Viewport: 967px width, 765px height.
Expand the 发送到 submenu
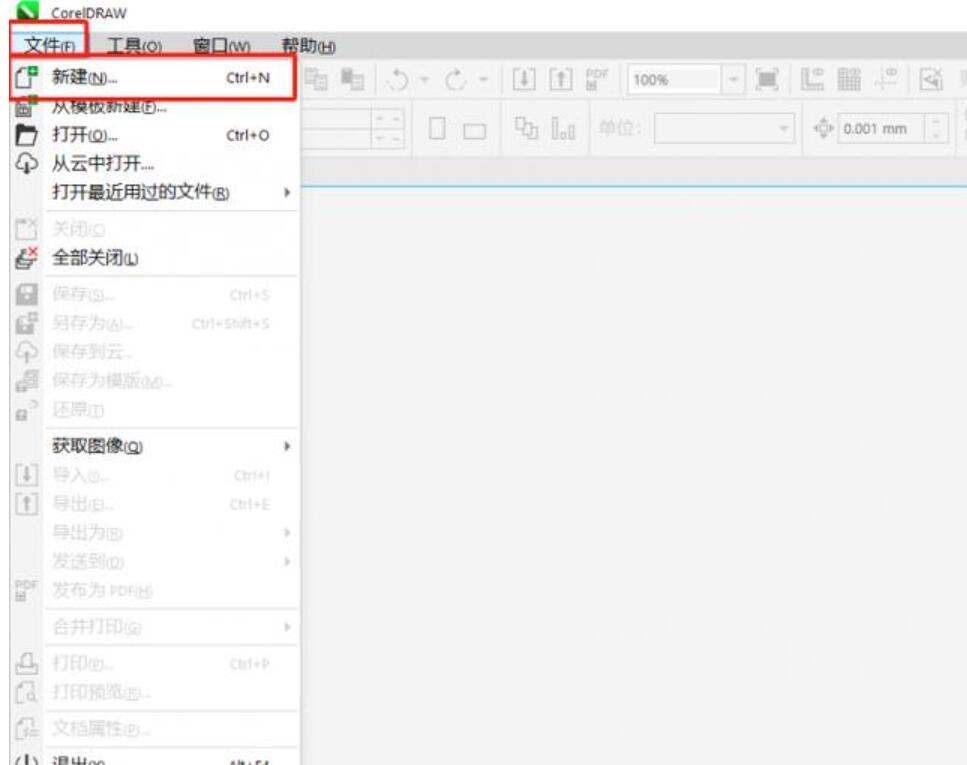click(x=287, y=561)
